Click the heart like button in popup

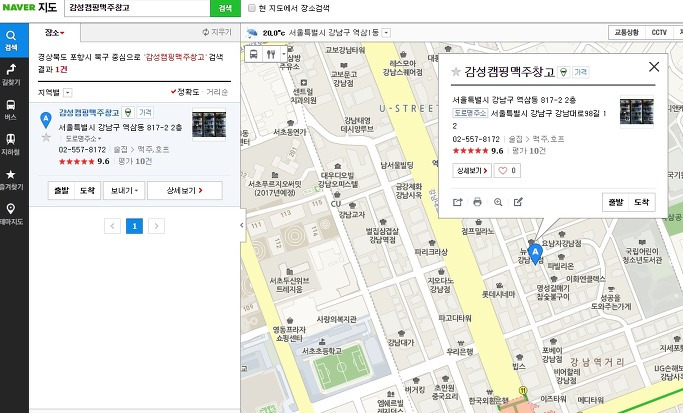(507, 171)
